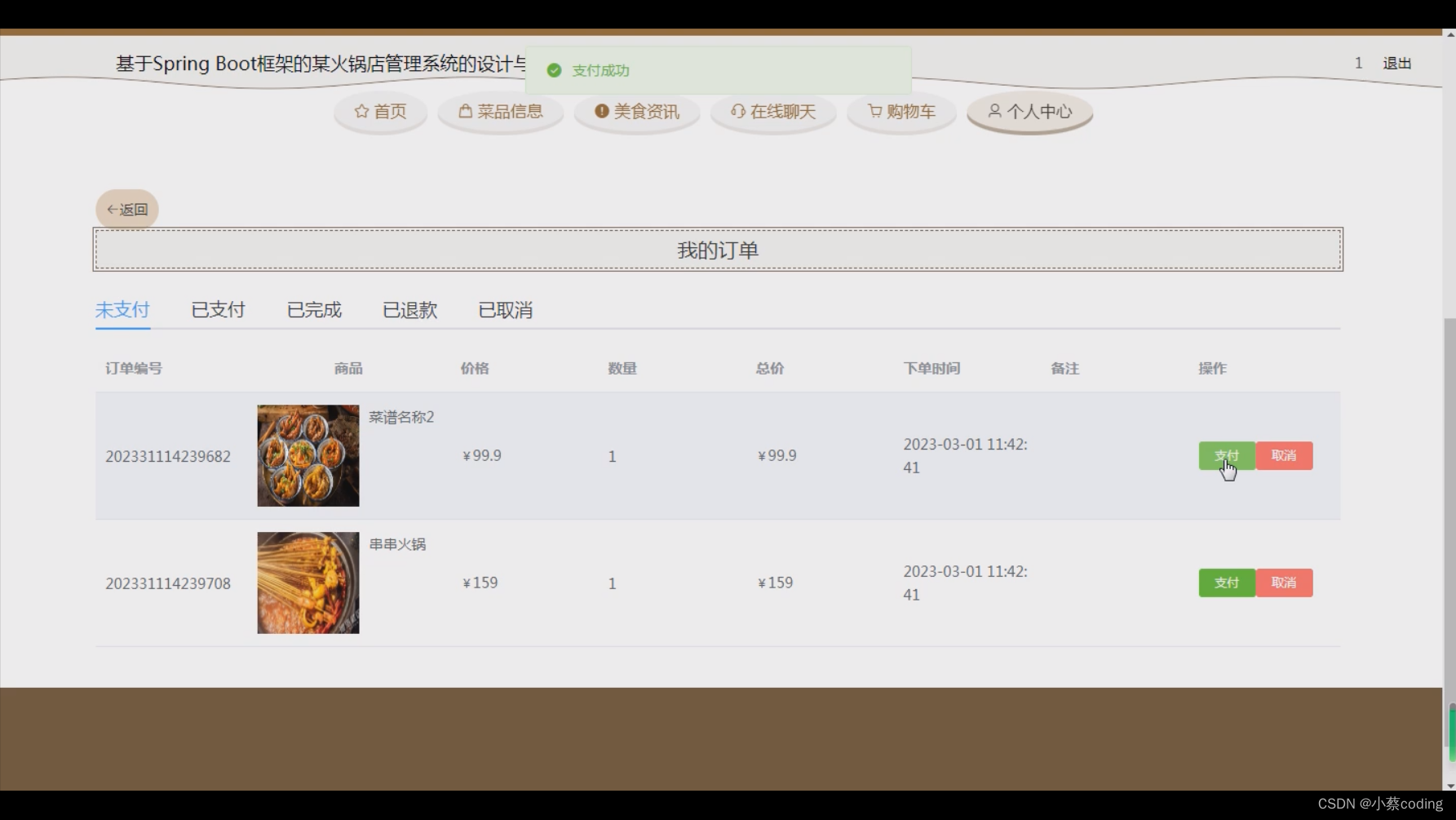This screenshot has width=1456, height=820.
Task: Pay for the 串串火锅 order
Action: click(x=1227, y=583)
